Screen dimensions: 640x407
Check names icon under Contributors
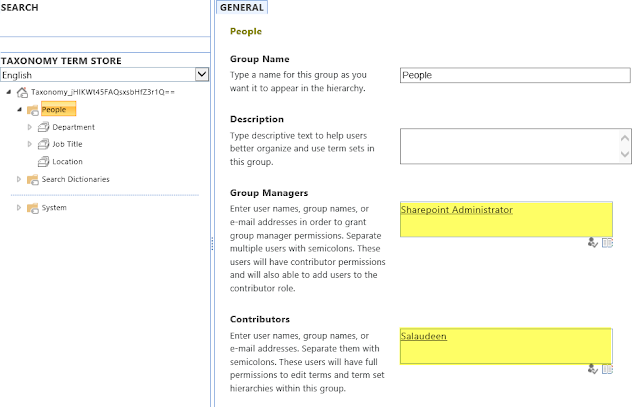point(593,369)
